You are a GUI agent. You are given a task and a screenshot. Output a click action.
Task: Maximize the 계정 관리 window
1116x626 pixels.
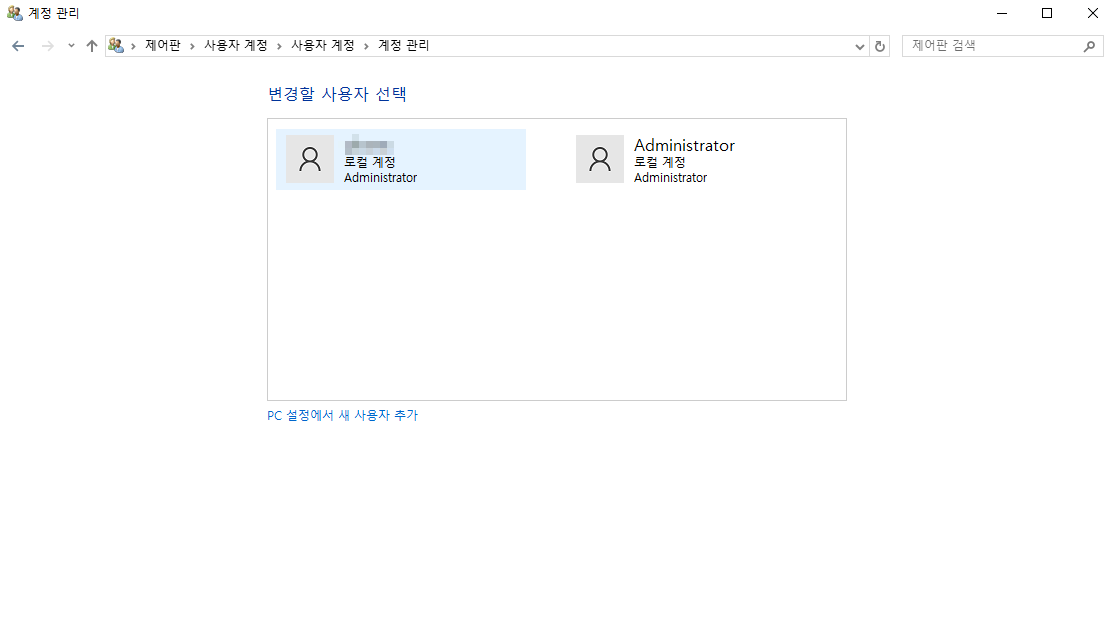tap(1047, 13)
